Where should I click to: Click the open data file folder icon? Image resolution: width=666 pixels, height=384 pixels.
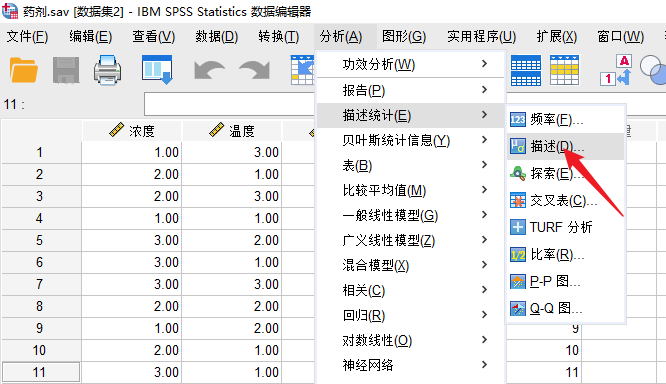tap(24, 70)
